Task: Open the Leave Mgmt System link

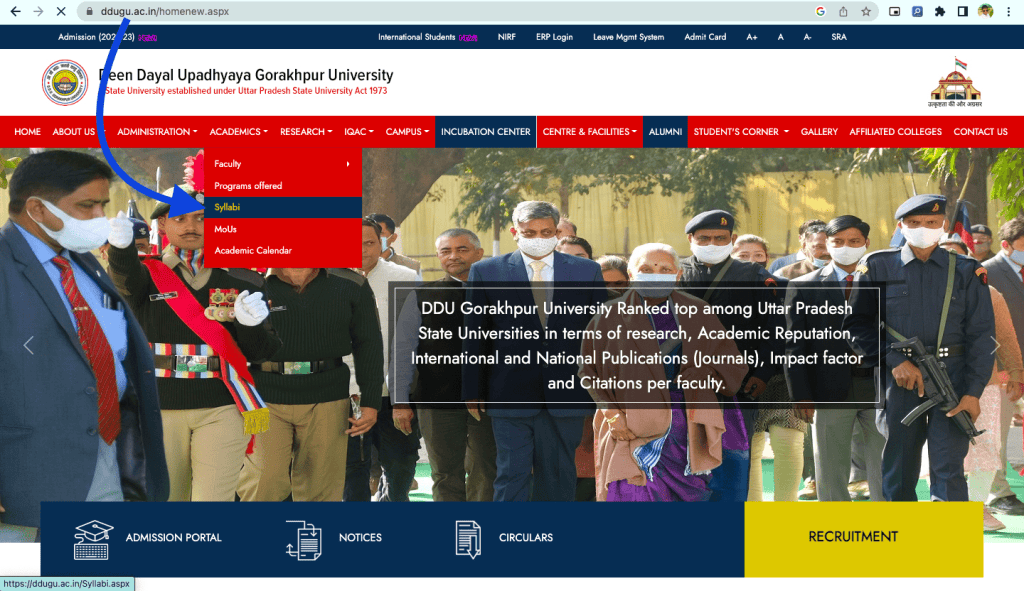Action: click(628, 37)
